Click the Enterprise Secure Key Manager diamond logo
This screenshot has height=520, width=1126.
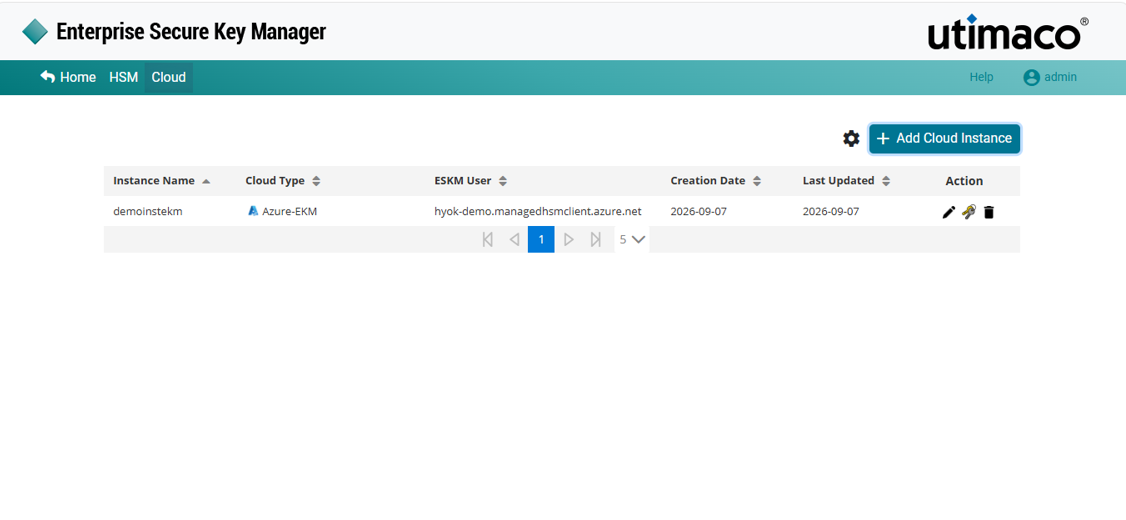(x=35, y=32)
